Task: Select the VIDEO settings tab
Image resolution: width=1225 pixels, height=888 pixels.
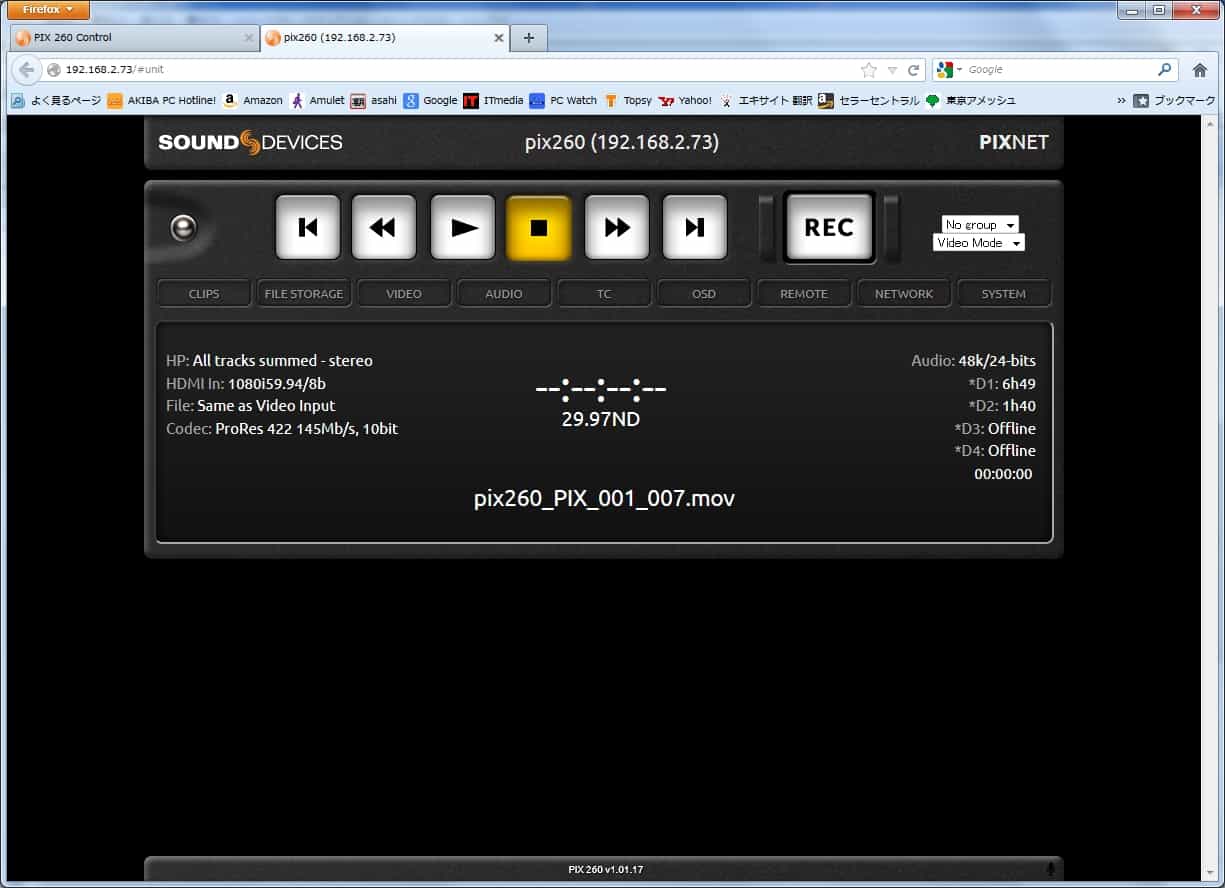Action: [404, 294]
